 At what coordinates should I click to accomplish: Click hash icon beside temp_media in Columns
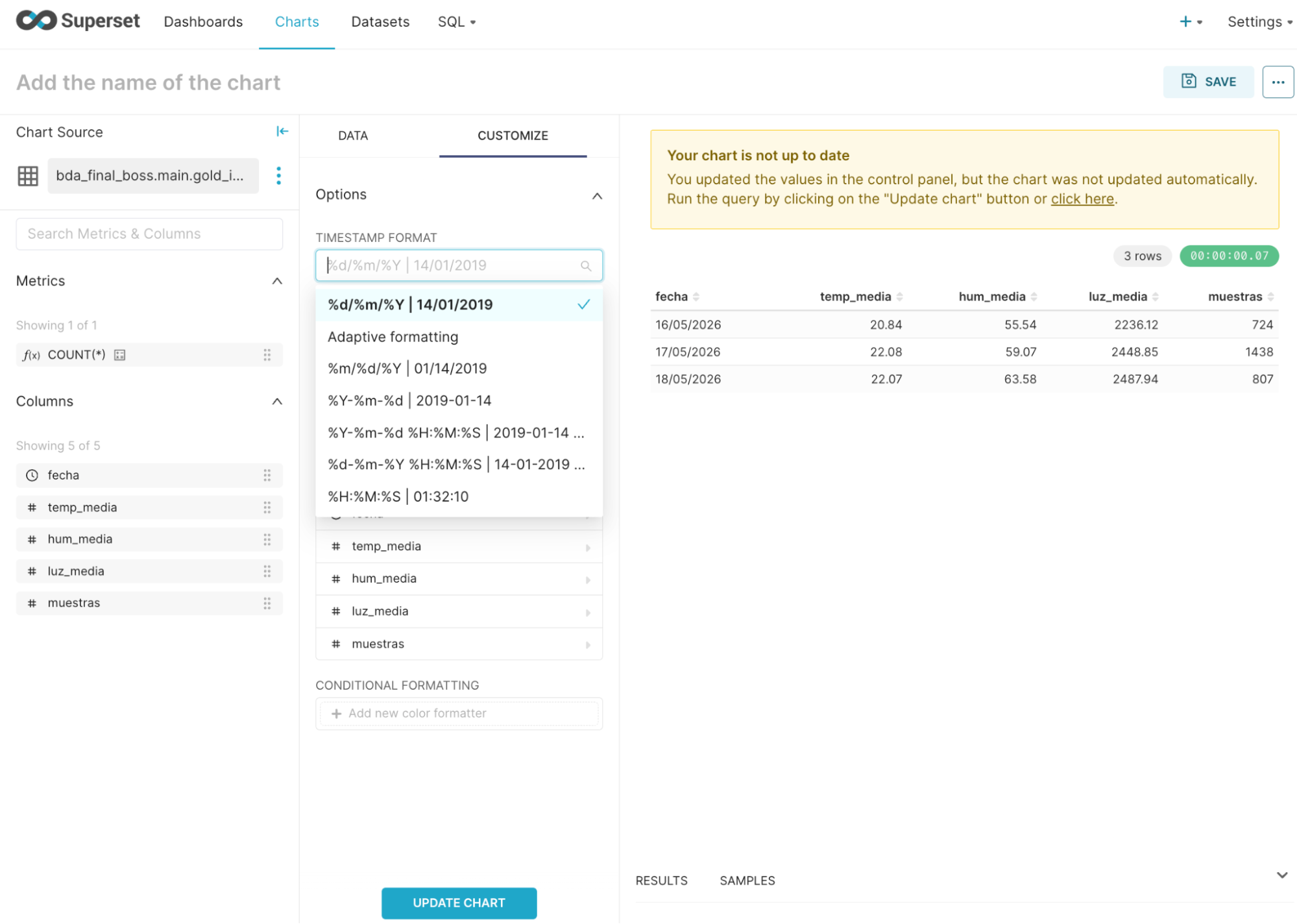(x=32, y=507)
